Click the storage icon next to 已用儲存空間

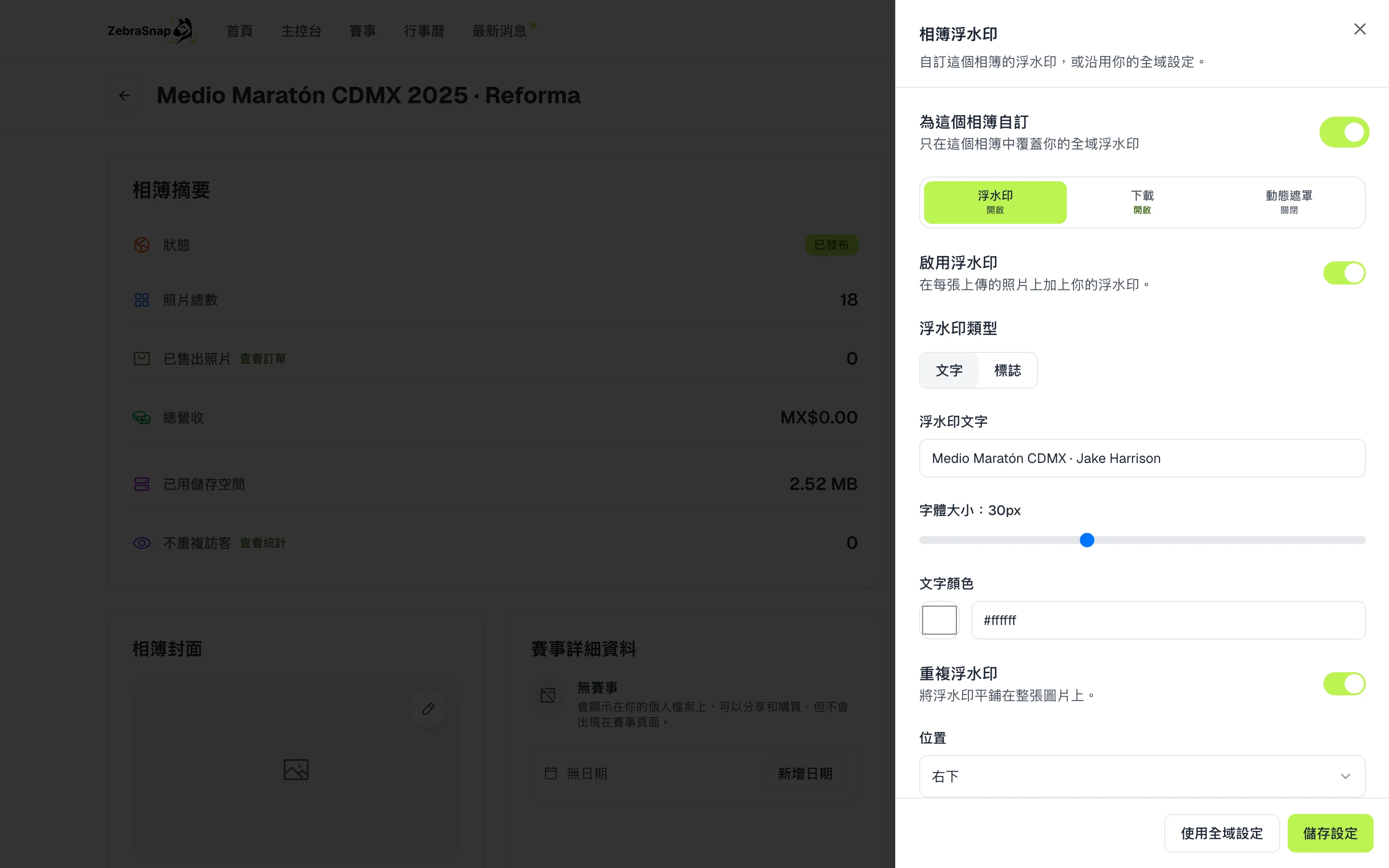point(142,484)
